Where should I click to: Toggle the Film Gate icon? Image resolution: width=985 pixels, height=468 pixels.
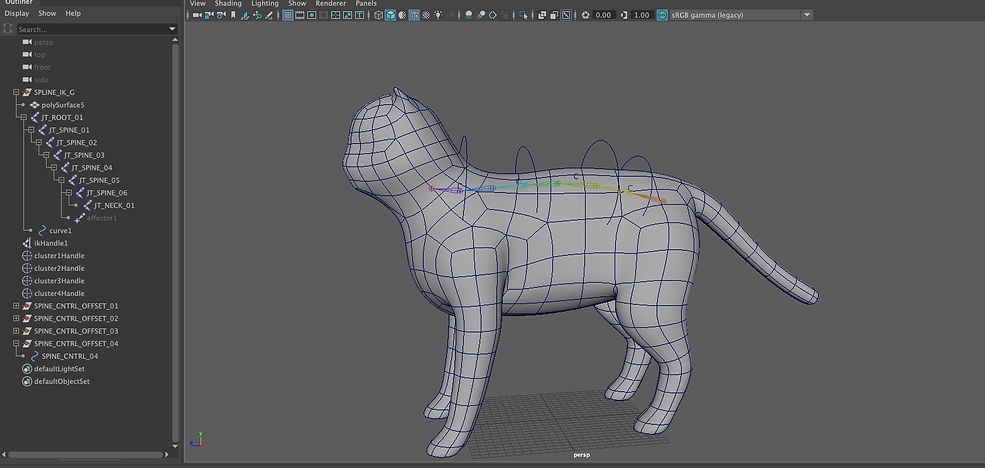[300, 15]
